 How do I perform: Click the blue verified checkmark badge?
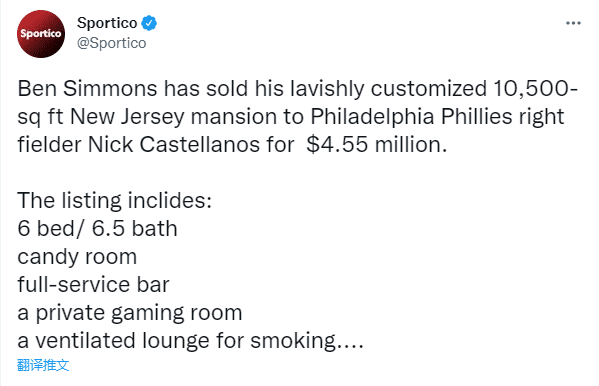tap(149, 23)
